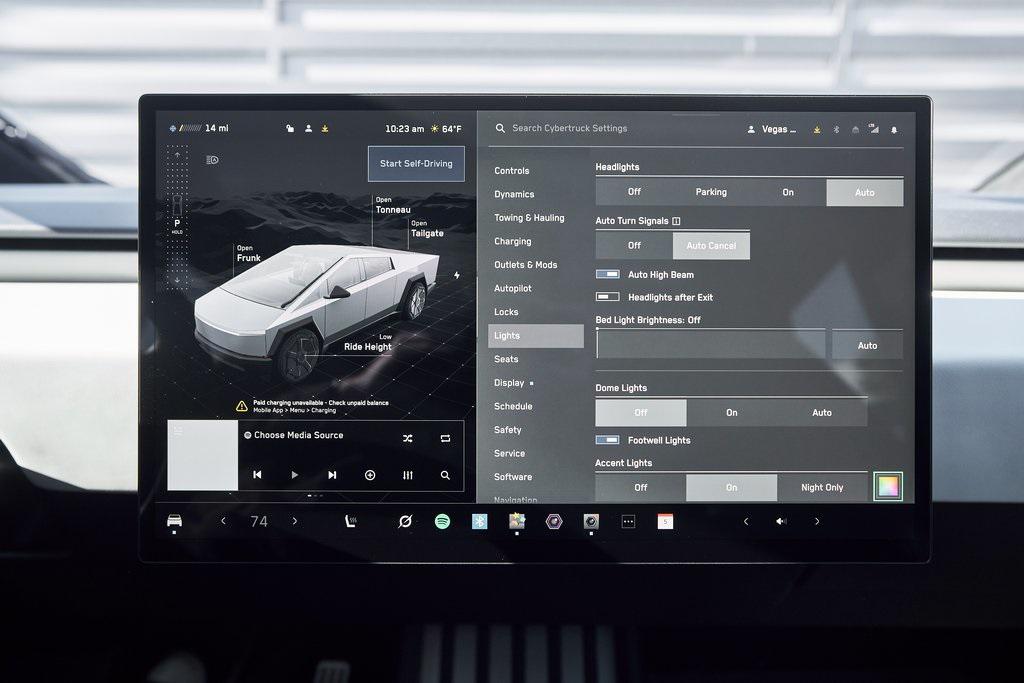The width and height of the screenshot is (1024, 683).
Task: Lower the volume with the left chevron
Action: [745, 521]
